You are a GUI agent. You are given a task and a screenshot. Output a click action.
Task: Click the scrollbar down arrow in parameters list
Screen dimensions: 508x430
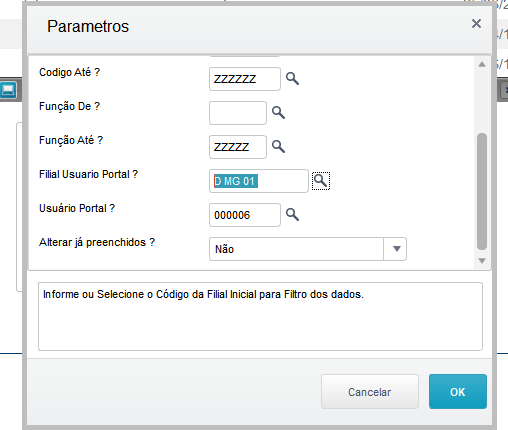(x=482, y=261)
